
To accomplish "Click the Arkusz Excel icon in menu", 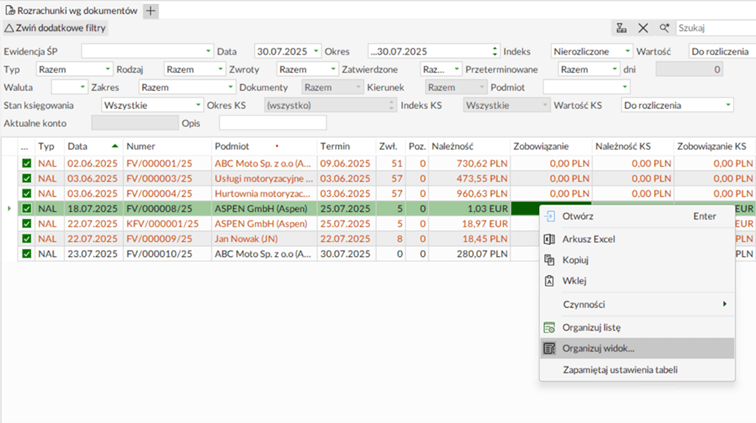I will pos(549,239).
